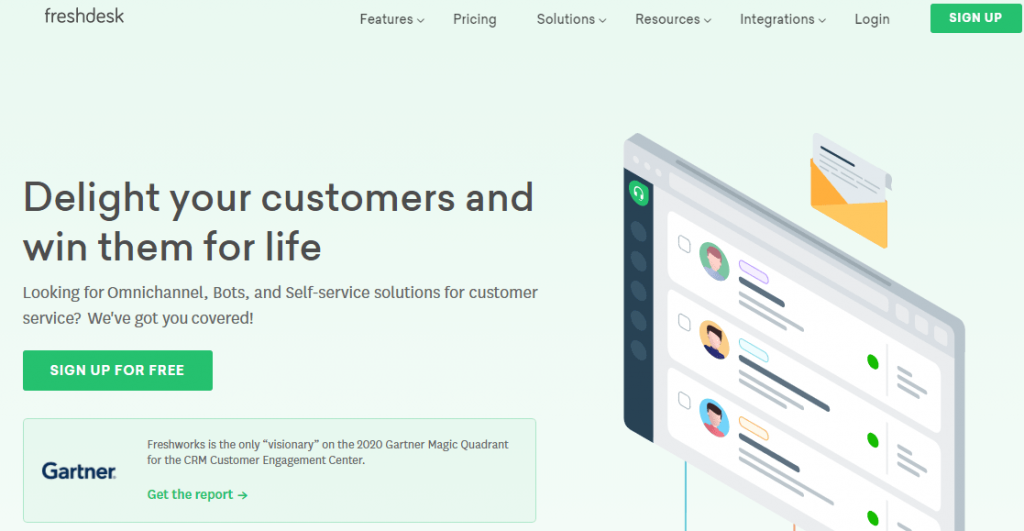1024x531 pixels.
Task: Expand the Features chevron arrow
Action: pyautogui.click(x=421, y=21)
